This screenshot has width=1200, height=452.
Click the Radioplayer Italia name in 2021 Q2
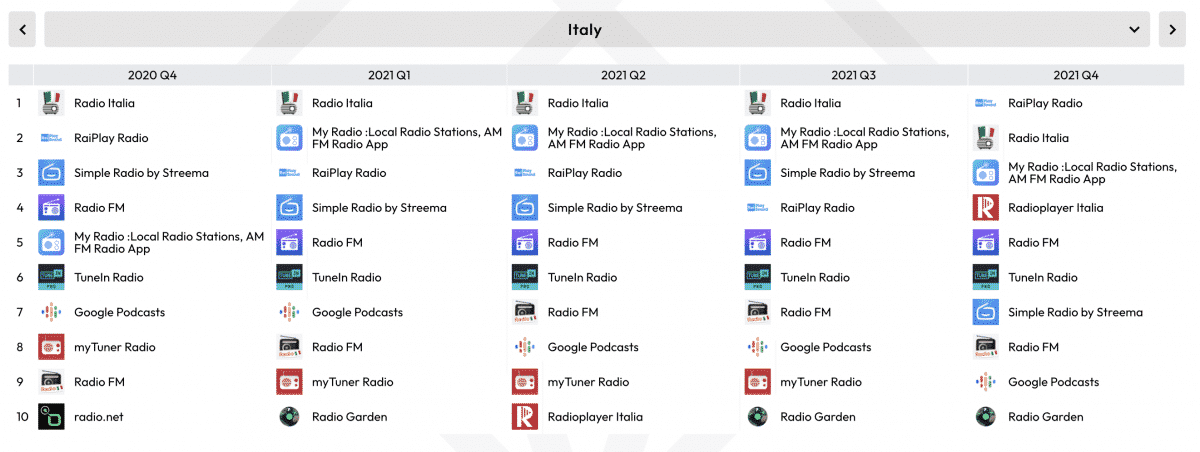pyautogui.click(x=595, y=417)
